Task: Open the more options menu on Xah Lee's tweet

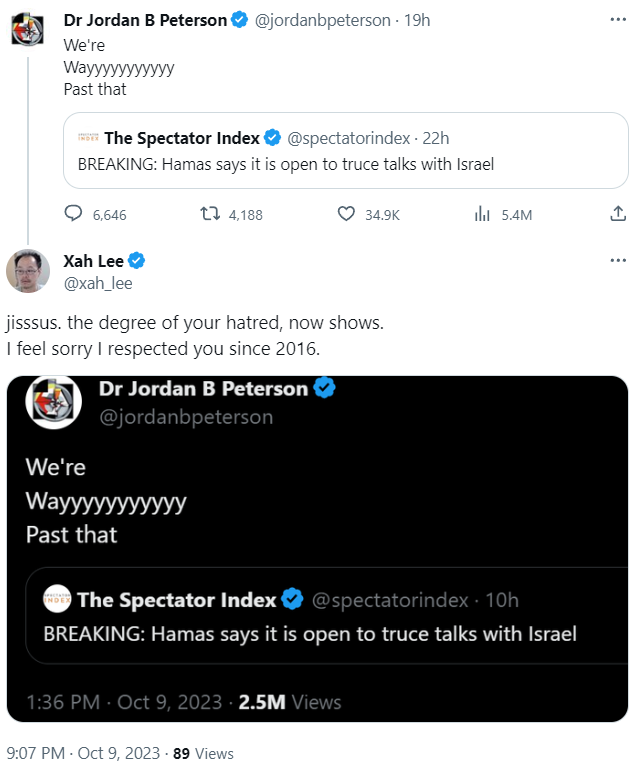Action: point(618,261)
